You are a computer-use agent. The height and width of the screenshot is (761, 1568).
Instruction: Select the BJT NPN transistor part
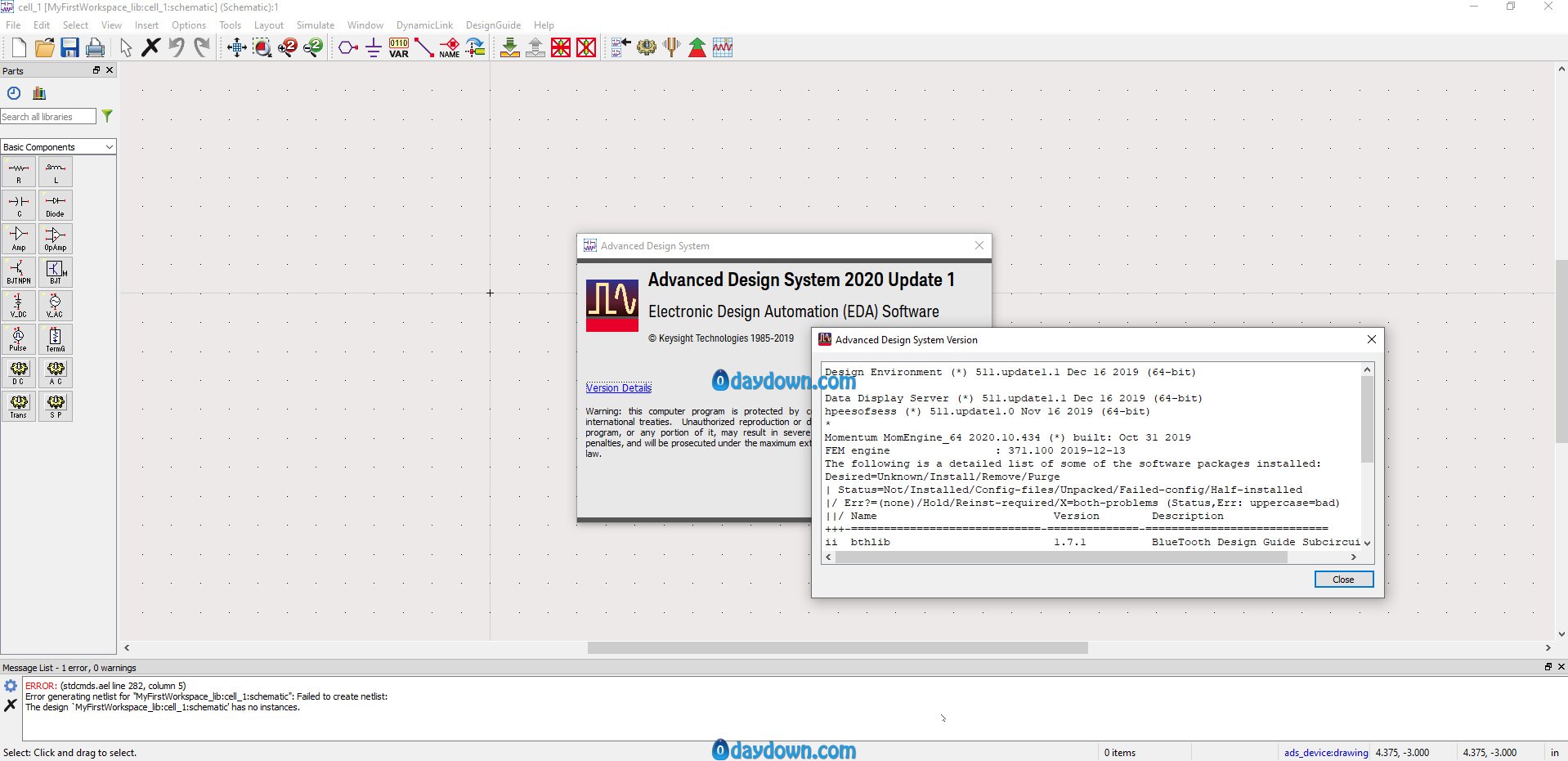click(x=19, y=272)
